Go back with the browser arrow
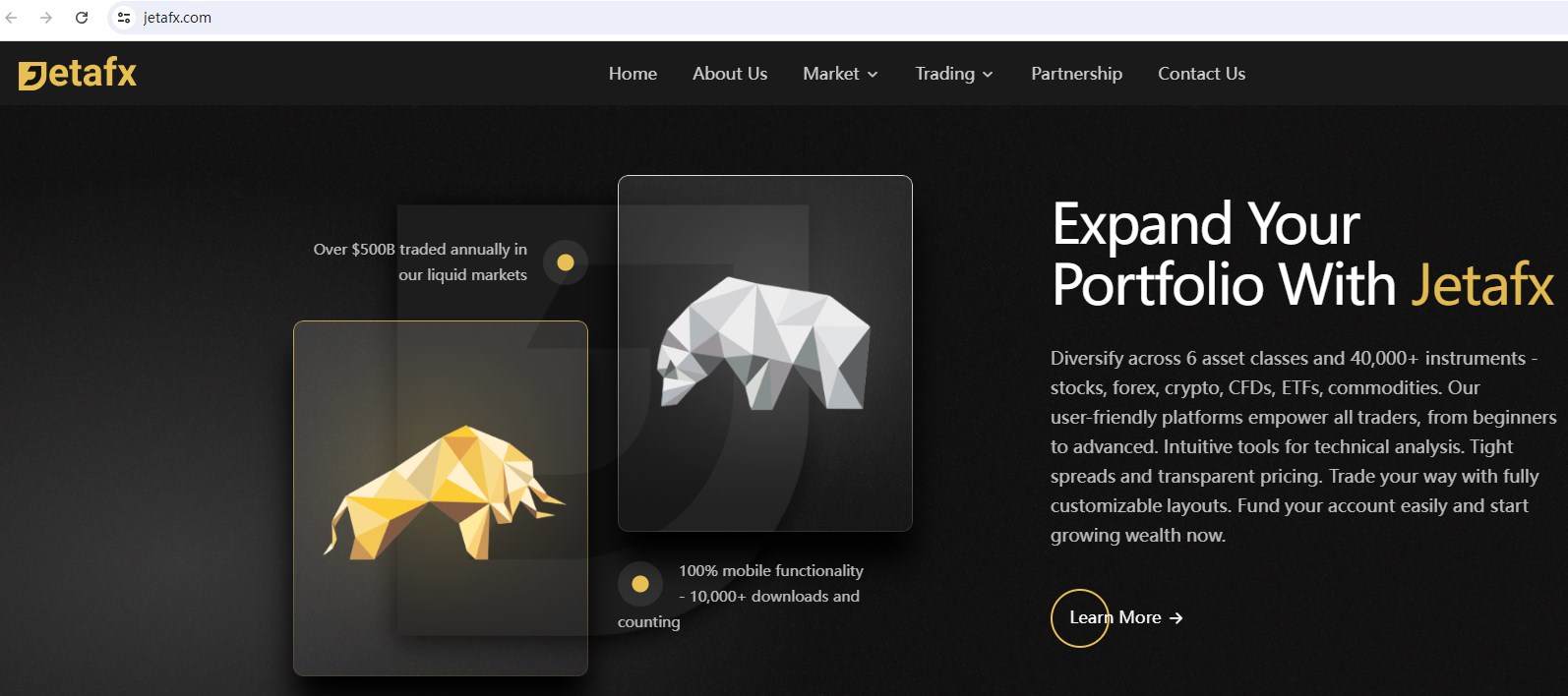 12,18
